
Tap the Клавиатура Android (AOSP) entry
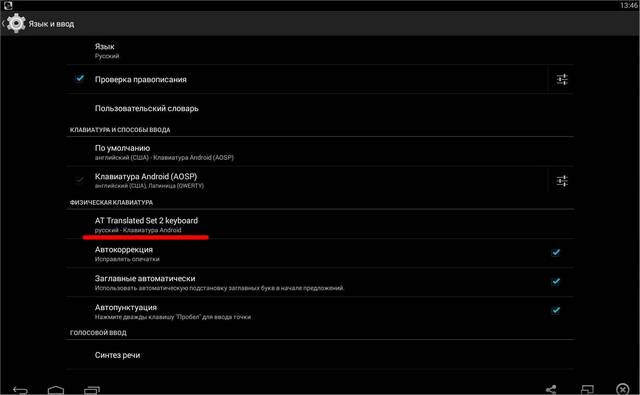pos(307,181)
